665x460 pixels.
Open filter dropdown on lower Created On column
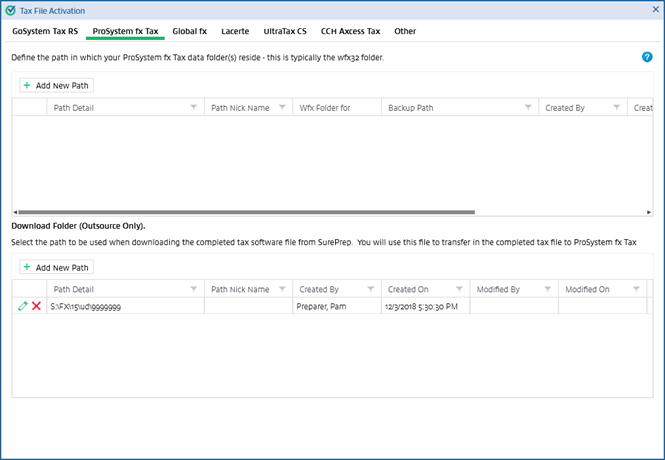(x=458, y=290)
